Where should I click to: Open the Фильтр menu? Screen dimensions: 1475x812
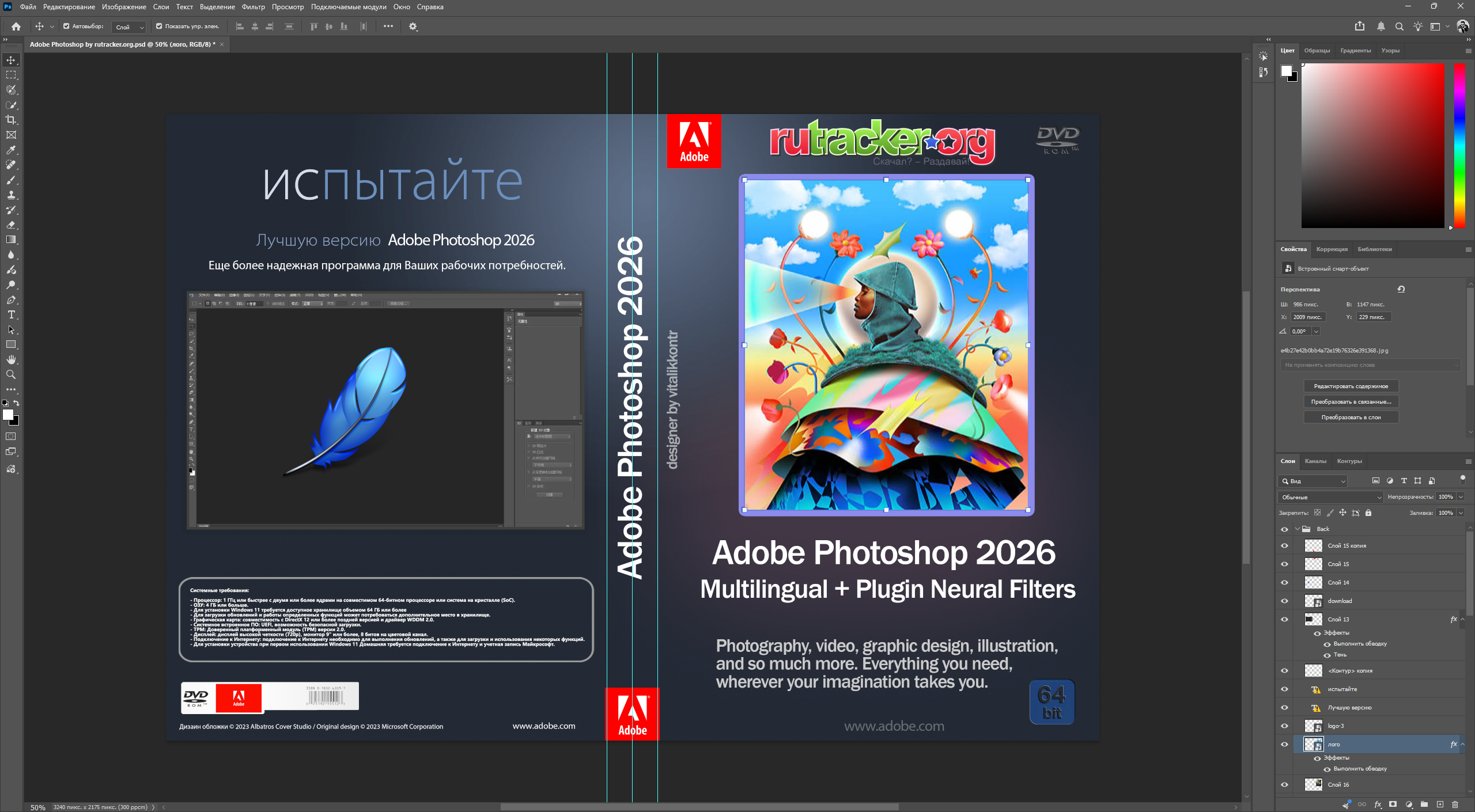pos(253,7)
